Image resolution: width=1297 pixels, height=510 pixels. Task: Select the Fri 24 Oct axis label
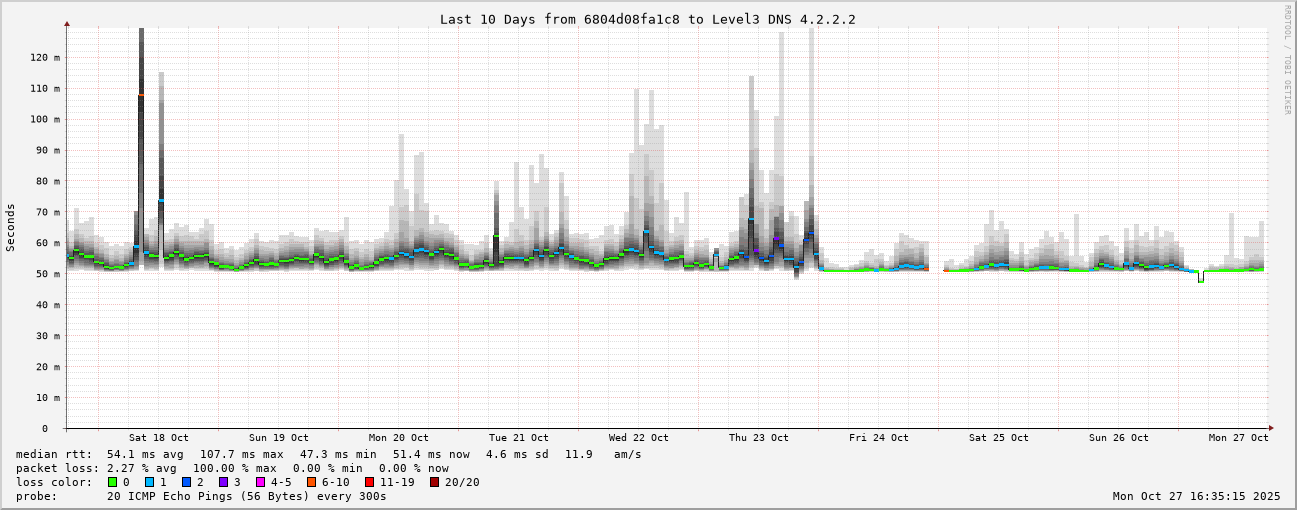pos(878,438)
